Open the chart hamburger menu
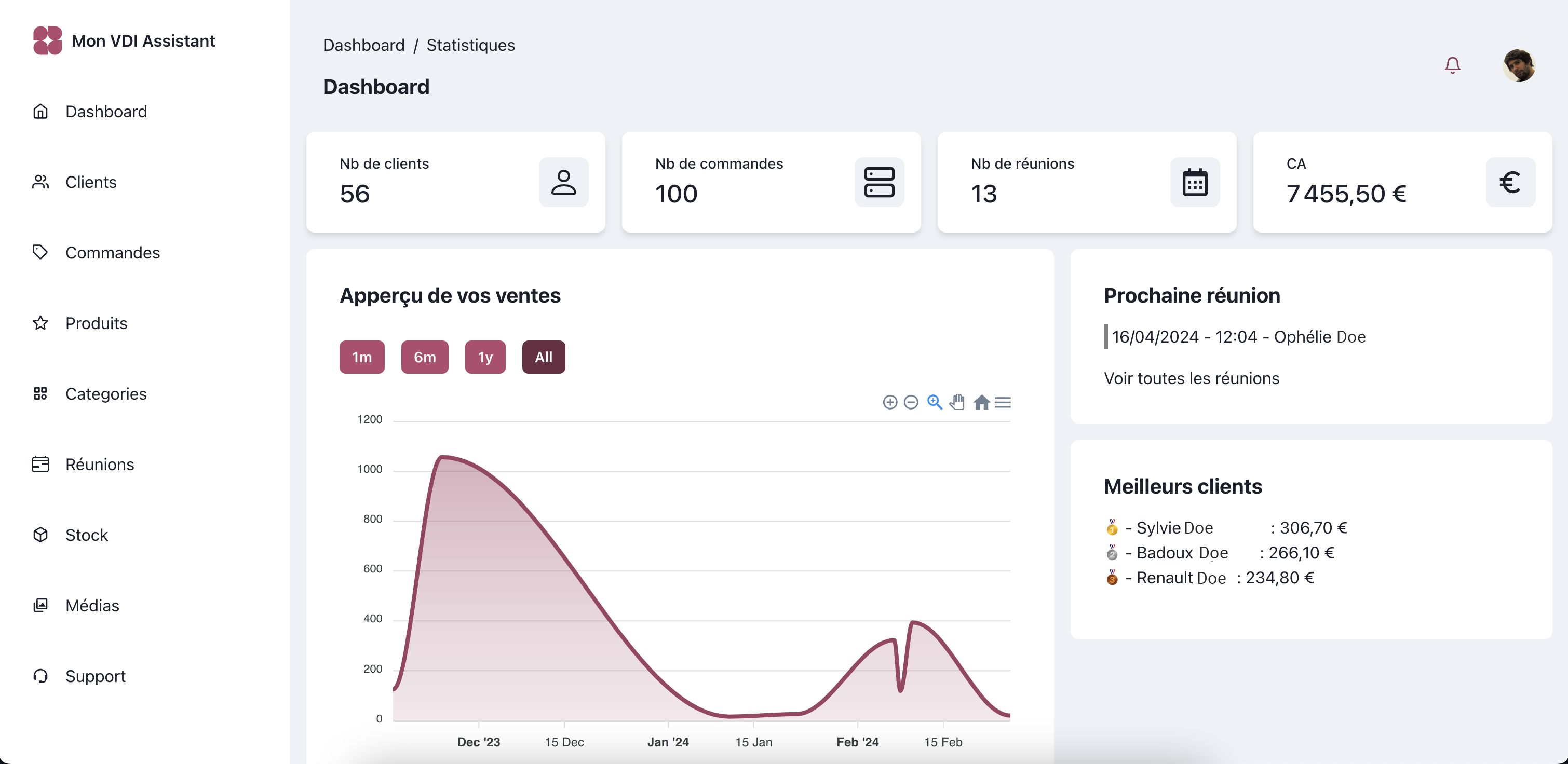This screenshot has height=764, width=1568. (x=1003, y=402)
